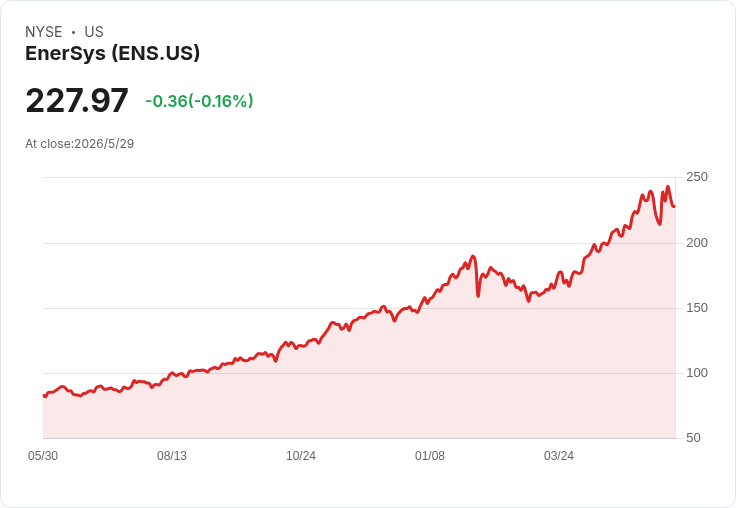The width and height of the screenshot is (736, 508).
Task: Click the At close:2026/5/29 date text
Action: 79,144
